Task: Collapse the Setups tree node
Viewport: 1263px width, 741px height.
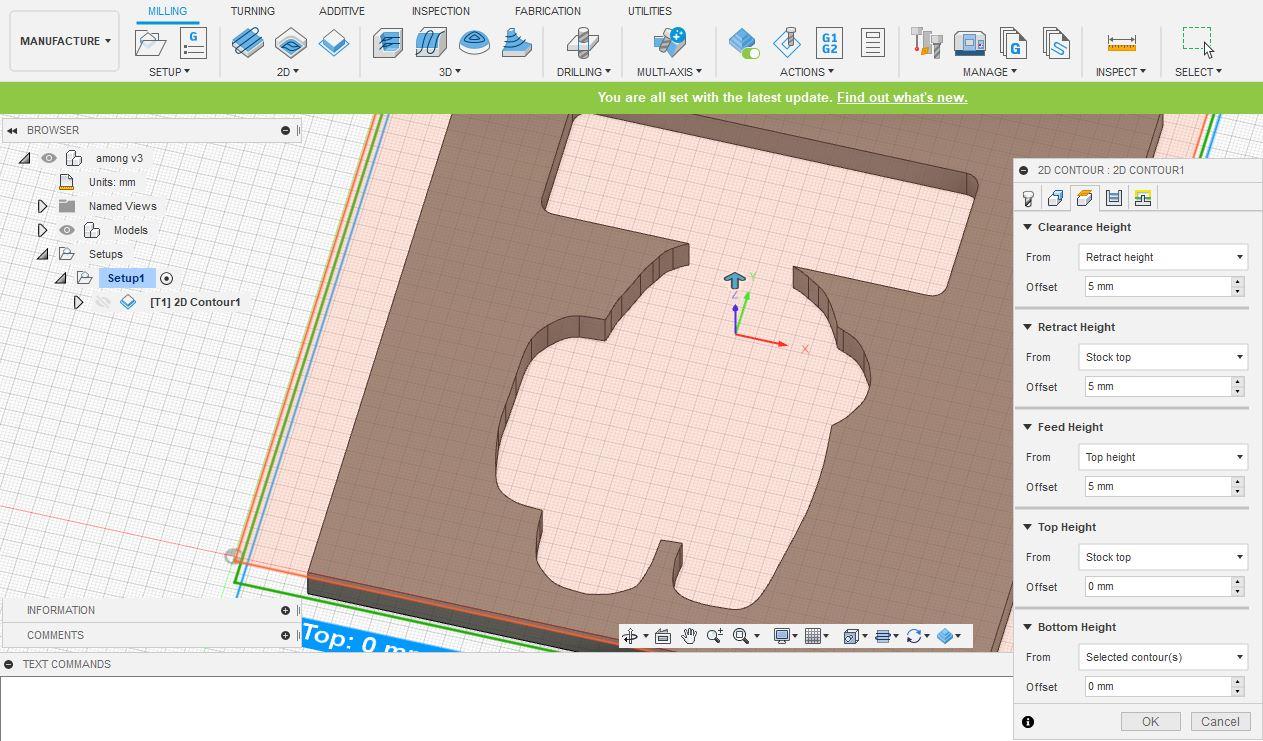Action: click(x=42, y=254)
